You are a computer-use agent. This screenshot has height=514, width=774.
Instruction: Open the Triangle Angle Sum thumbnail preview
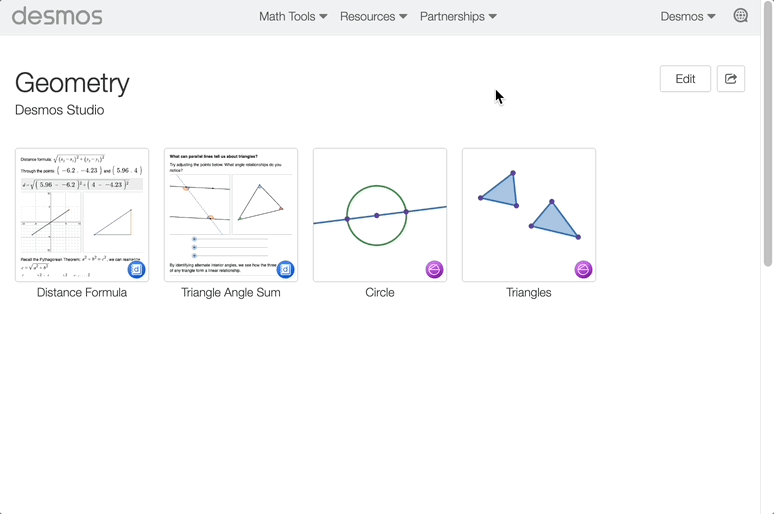231,215
